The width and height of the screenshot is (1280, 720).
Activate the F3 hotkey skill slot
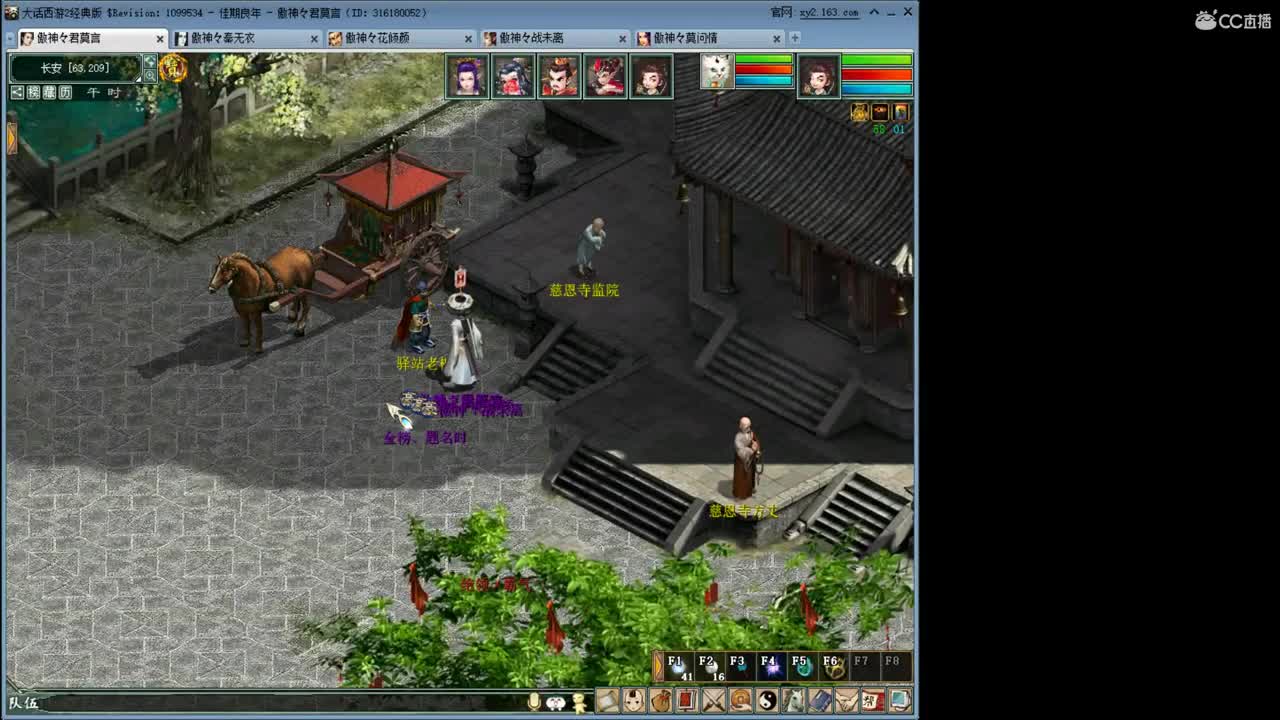coord(742,667)
